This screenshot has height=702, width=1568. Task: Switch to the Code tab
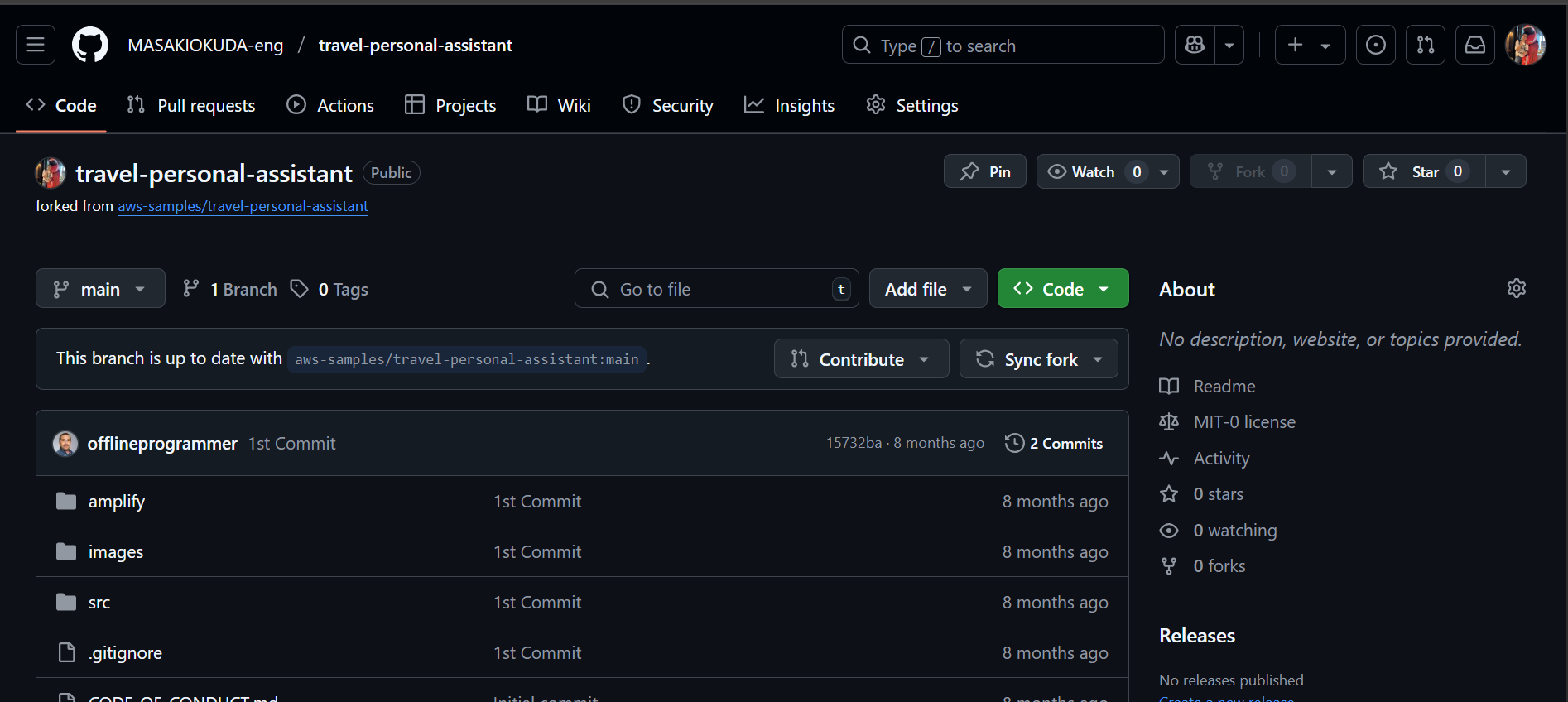[62, 105]
